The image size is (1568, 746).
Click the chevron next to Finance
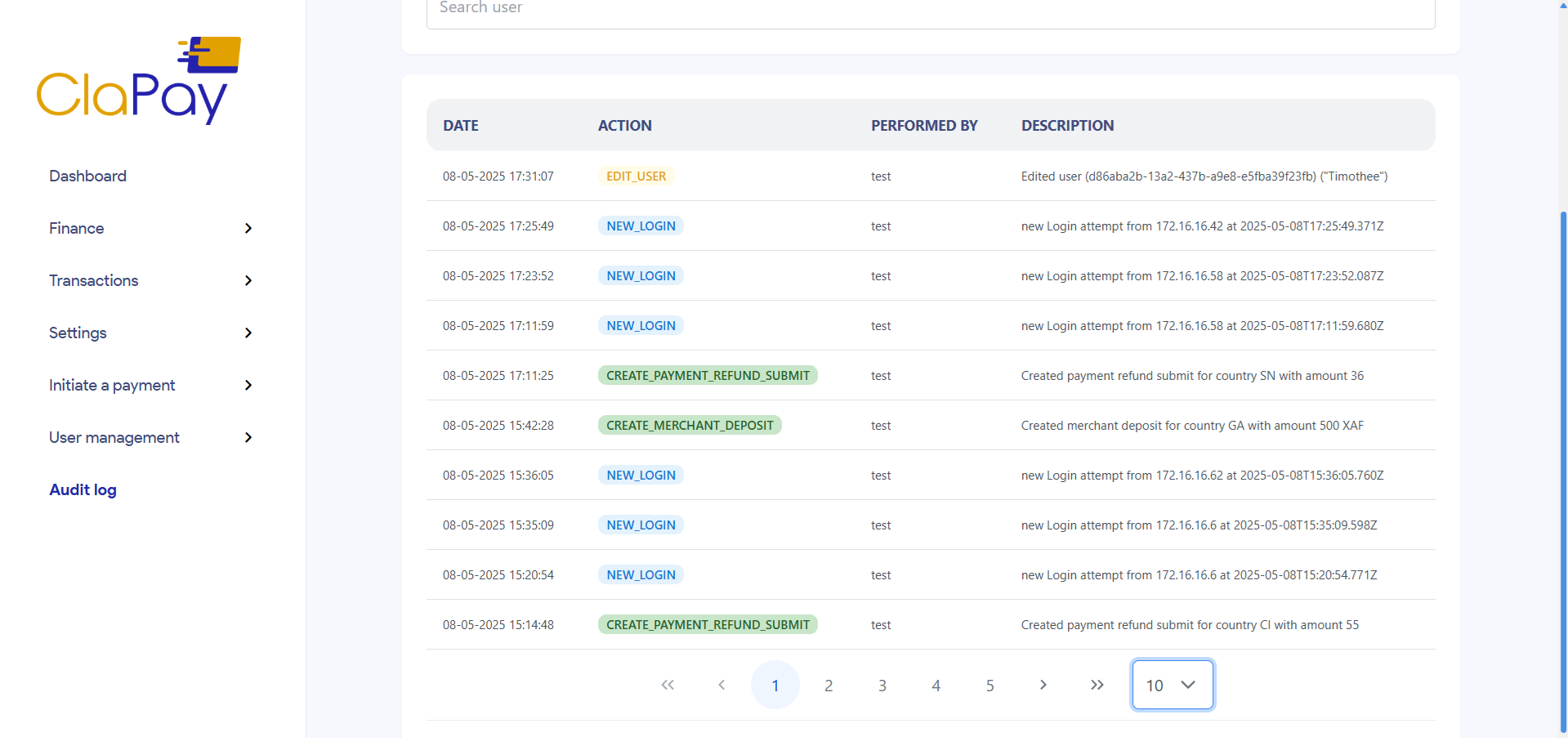tap(248, 229)
